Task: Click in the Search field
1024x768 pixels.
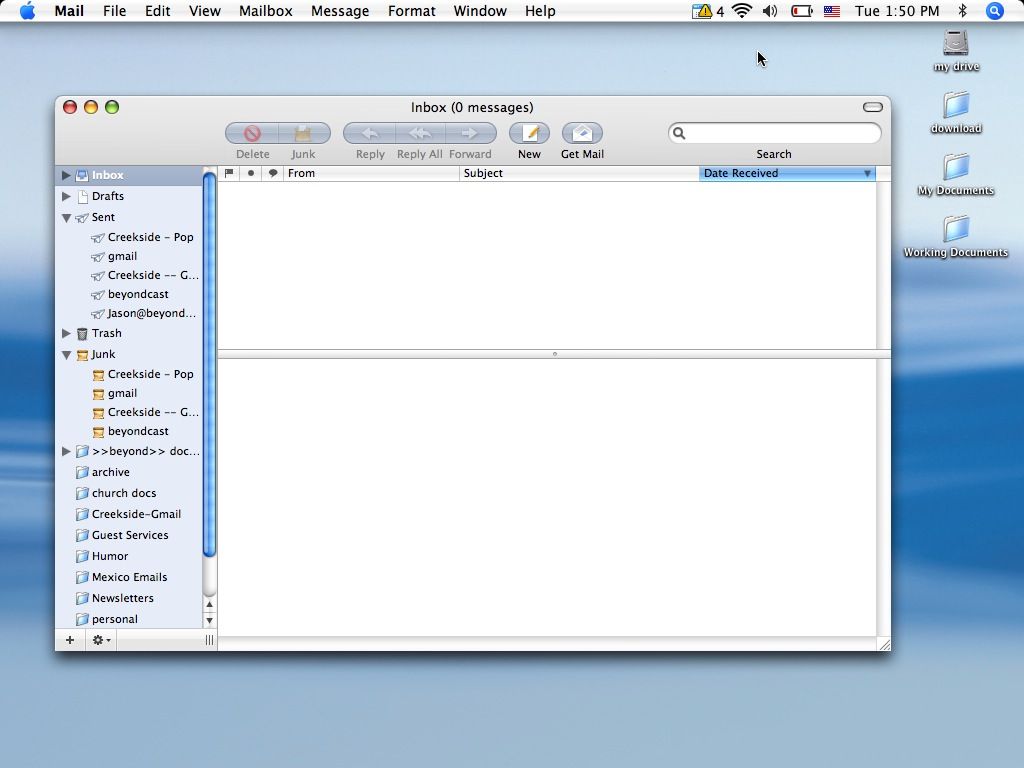Action: pos(782,133)
